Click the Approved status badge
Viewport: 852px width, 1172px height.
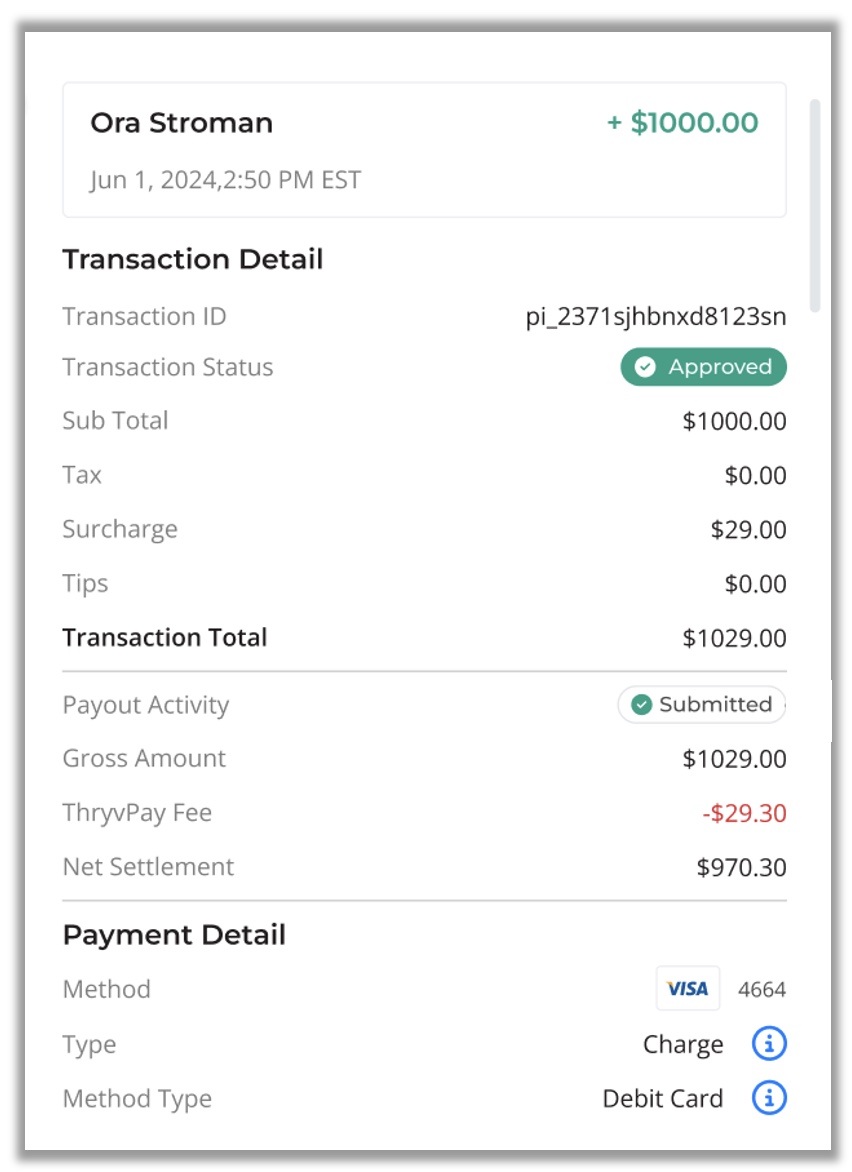click(703, 367)
